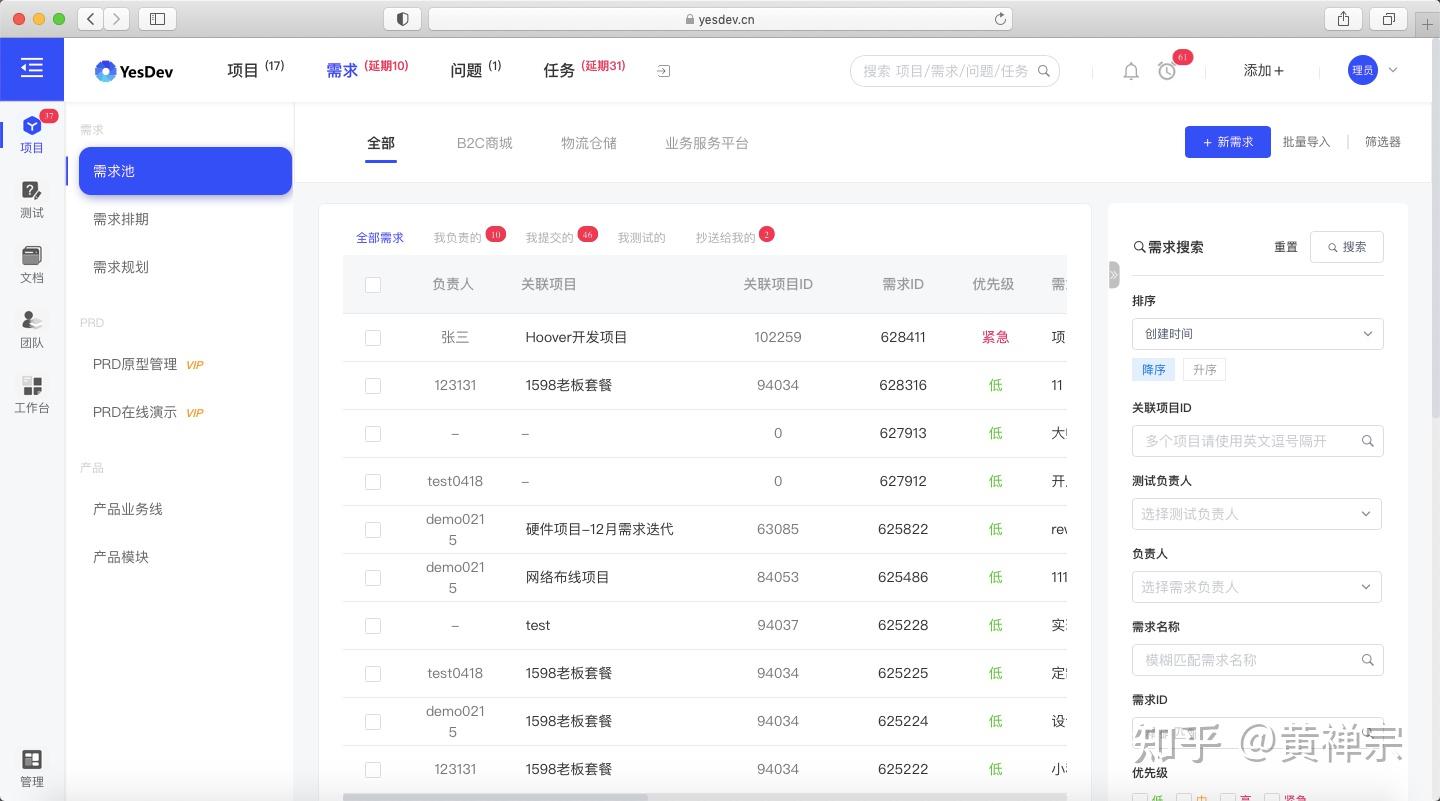
Task: Open the Safari share button
Action: 1343,19
